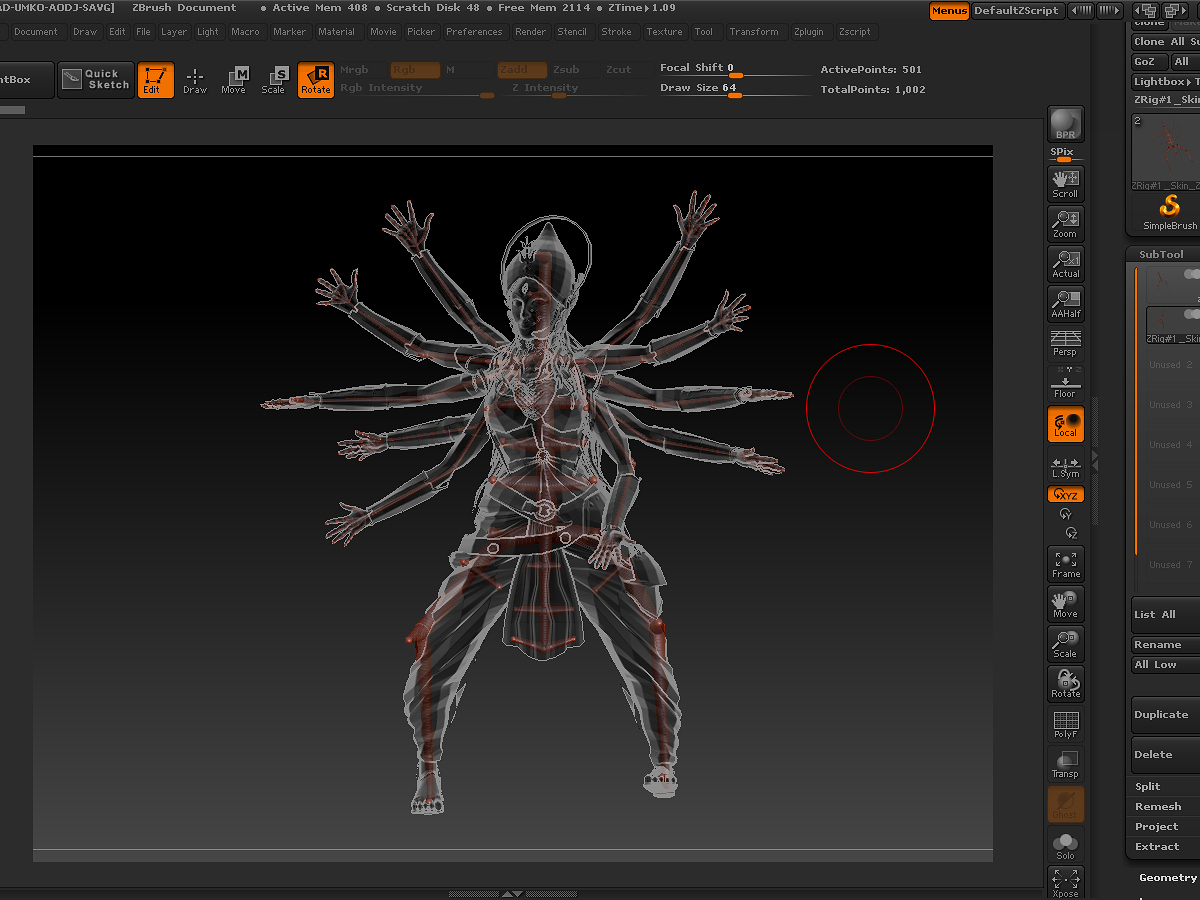Collapse the SubTool subpalette header
This screenshot has width=1200, height=900.
point(1160,254)
